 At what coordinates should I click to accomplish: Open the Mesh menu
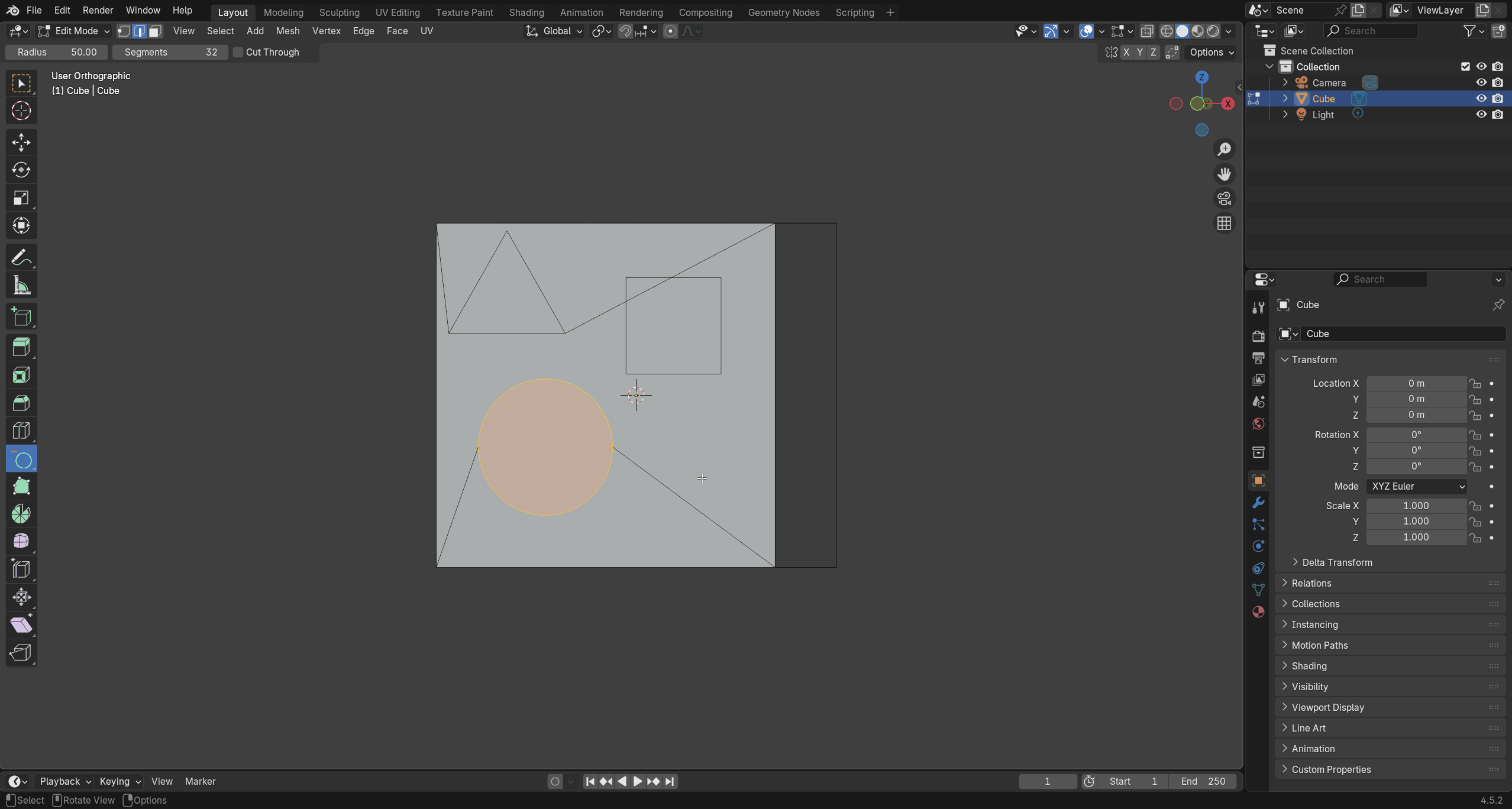[287, 31]
